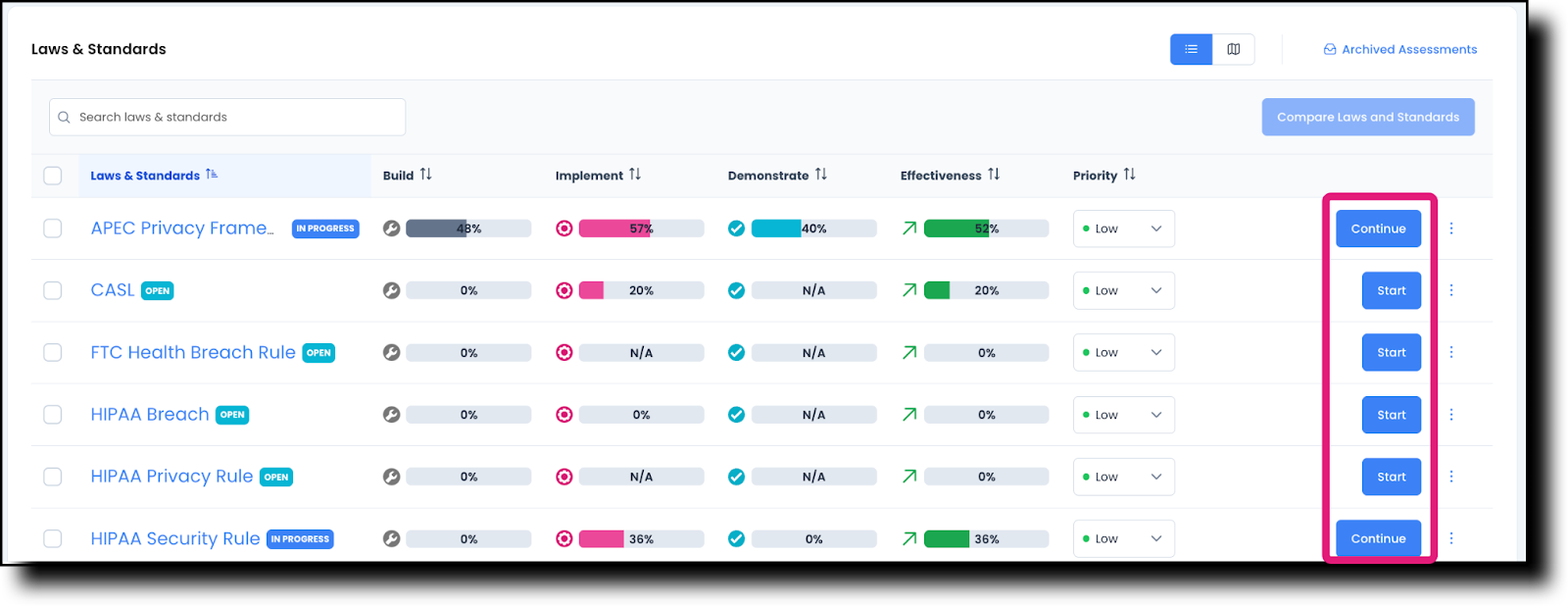Select the CASL row checkbox
1568x606 pixels.
coord(53,289)
